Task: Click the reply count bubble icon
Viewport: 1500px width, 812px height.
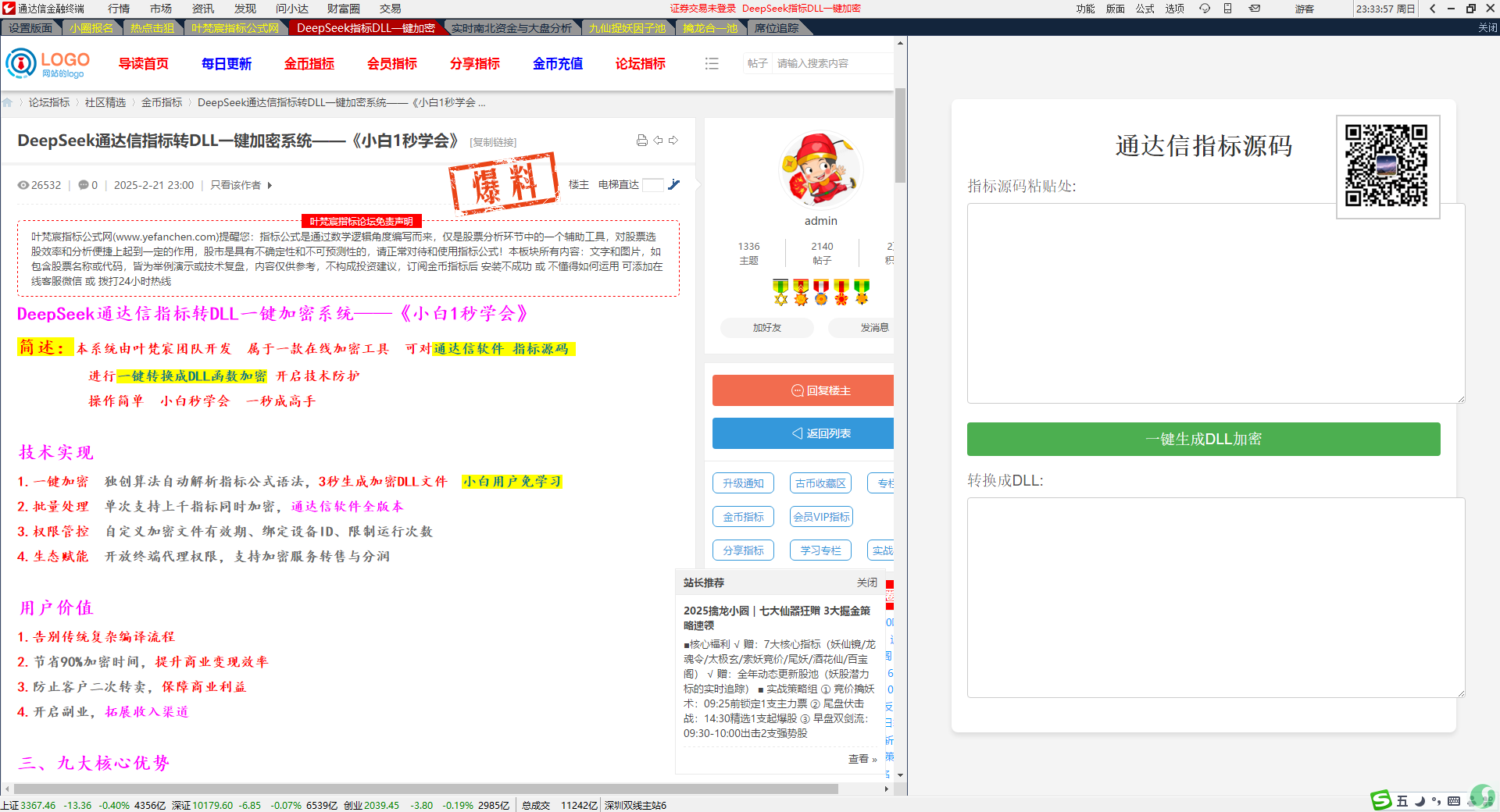Action: [x=84, y=185]
